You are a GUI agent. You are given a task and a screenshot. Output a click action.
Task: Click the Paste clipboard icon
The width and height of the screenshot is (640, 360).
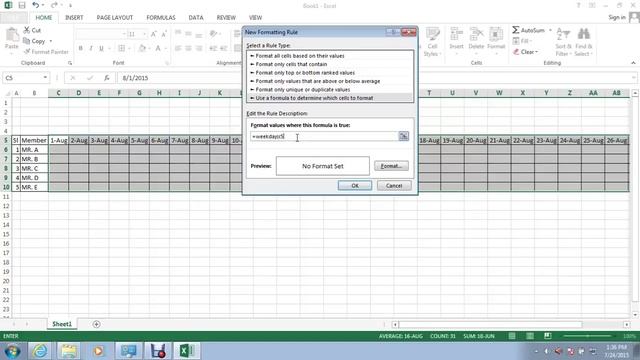pos(11,35)
